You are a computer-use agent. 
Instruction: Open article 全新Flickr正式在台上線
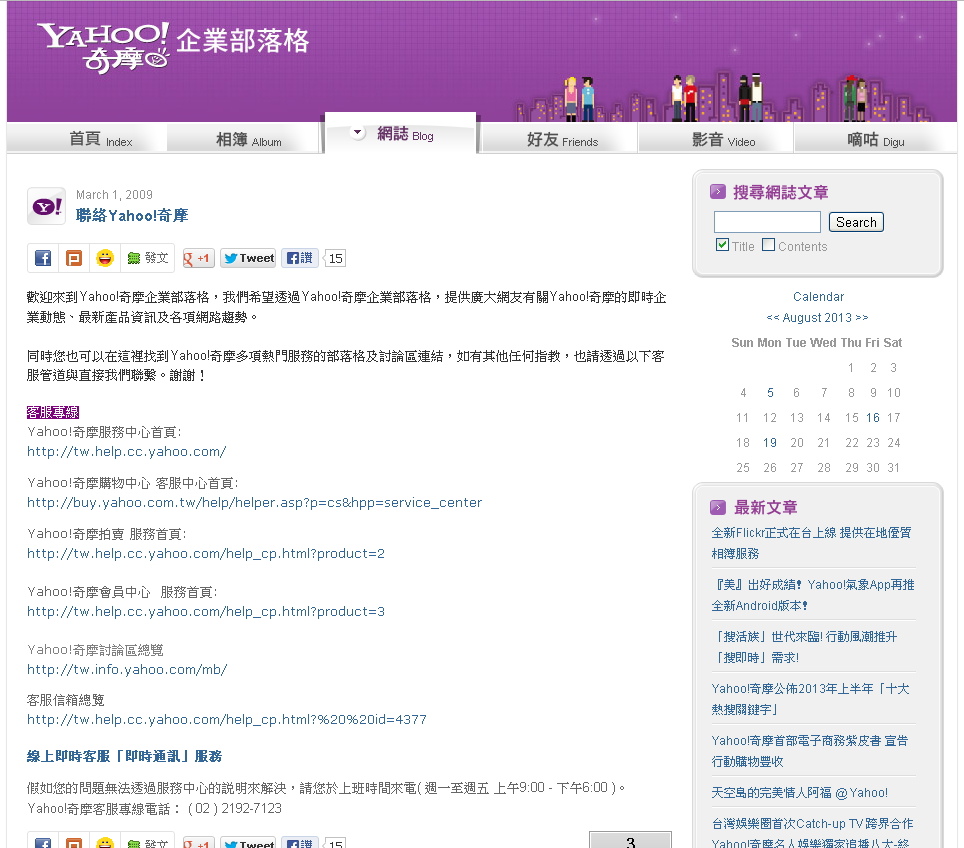coord(812,543)
